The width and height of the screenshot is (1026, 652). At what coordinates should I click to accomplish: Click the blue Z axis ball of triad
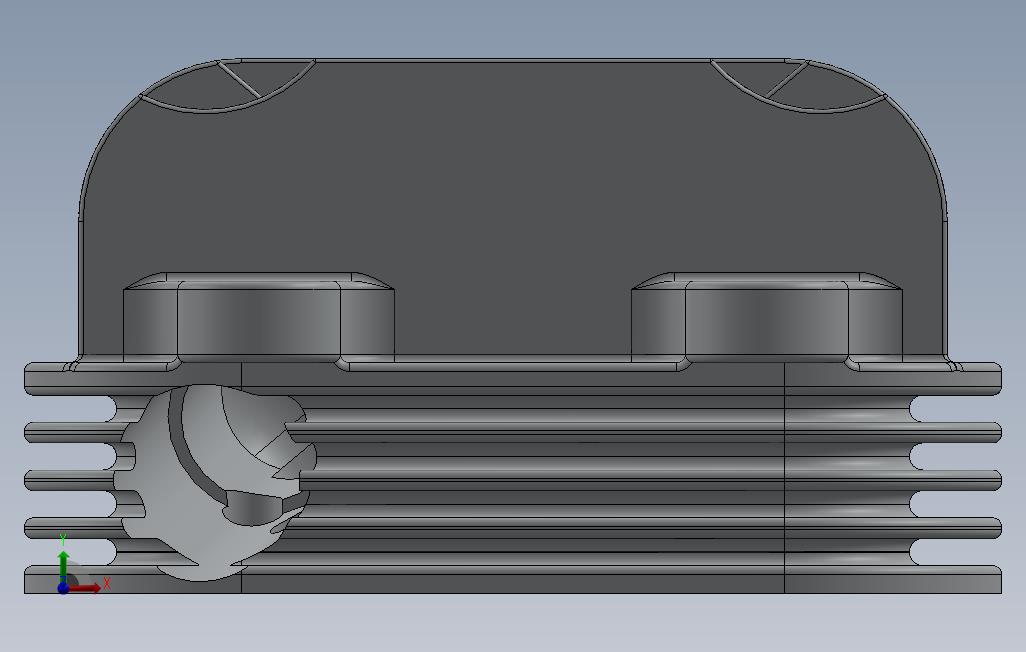click(63, 589)
